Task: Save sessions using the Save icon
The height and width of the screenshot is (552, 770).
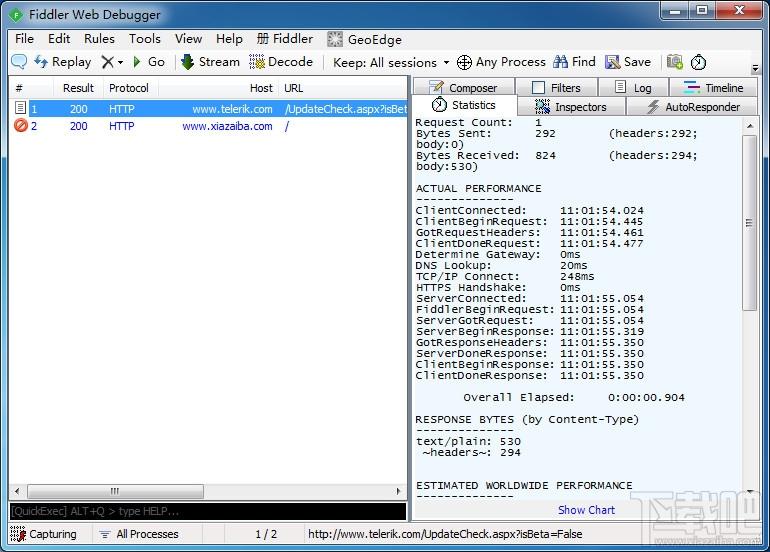Action: click(628, 62)
